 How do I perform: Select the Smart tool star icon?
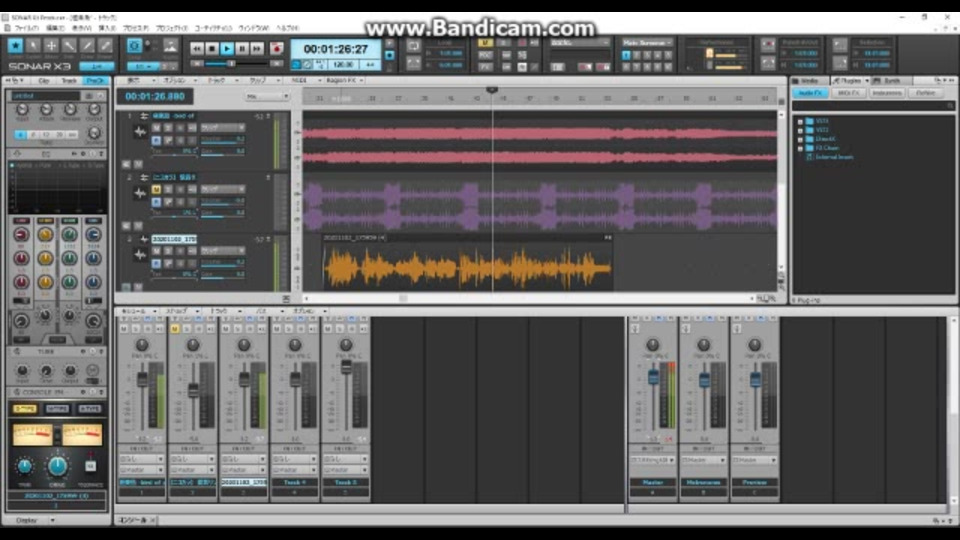15,45
